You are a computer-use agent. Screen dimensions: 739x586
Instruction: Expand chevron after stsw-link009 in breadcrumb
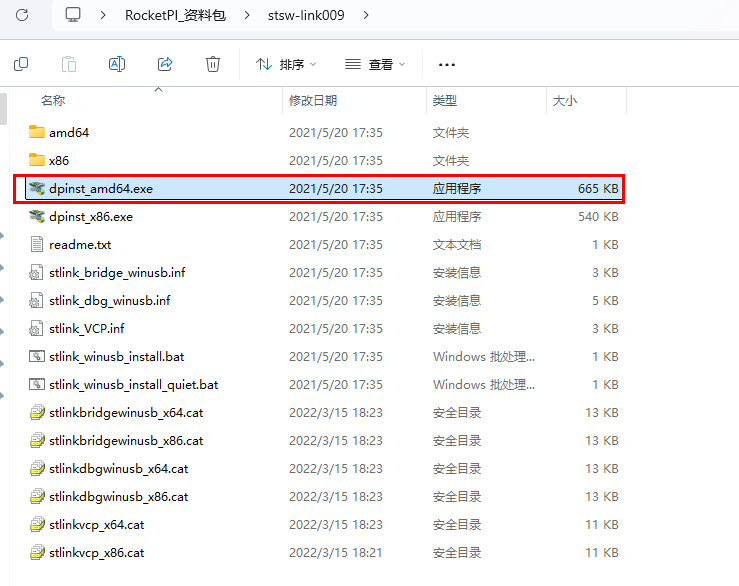[x=366, y=15]
